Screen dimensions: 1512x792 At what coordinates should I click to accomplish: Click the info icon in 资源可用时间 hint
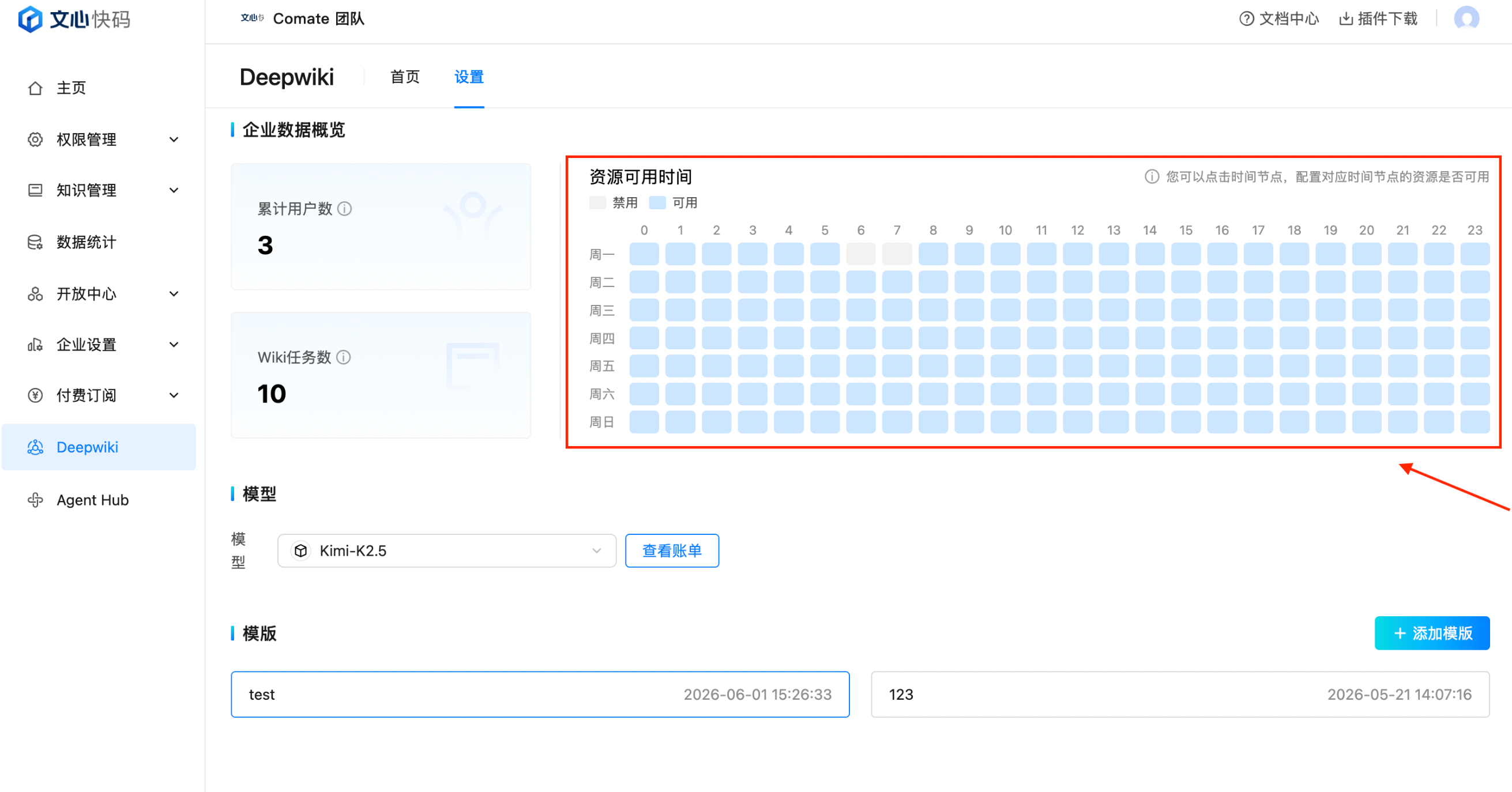coord(1152,176)
